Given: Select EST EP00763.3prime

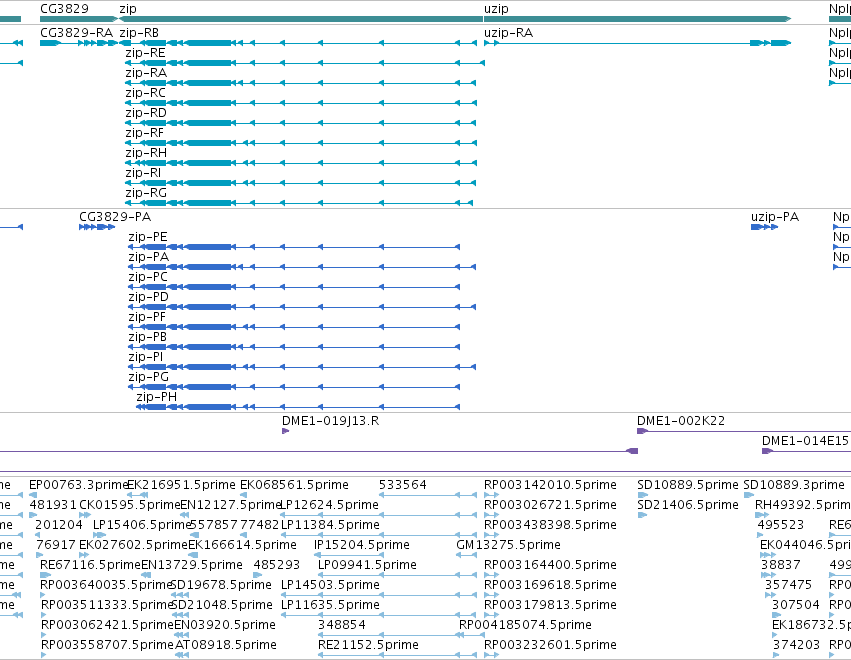Looking at the screenshot, I should click(x=79, y=485).
